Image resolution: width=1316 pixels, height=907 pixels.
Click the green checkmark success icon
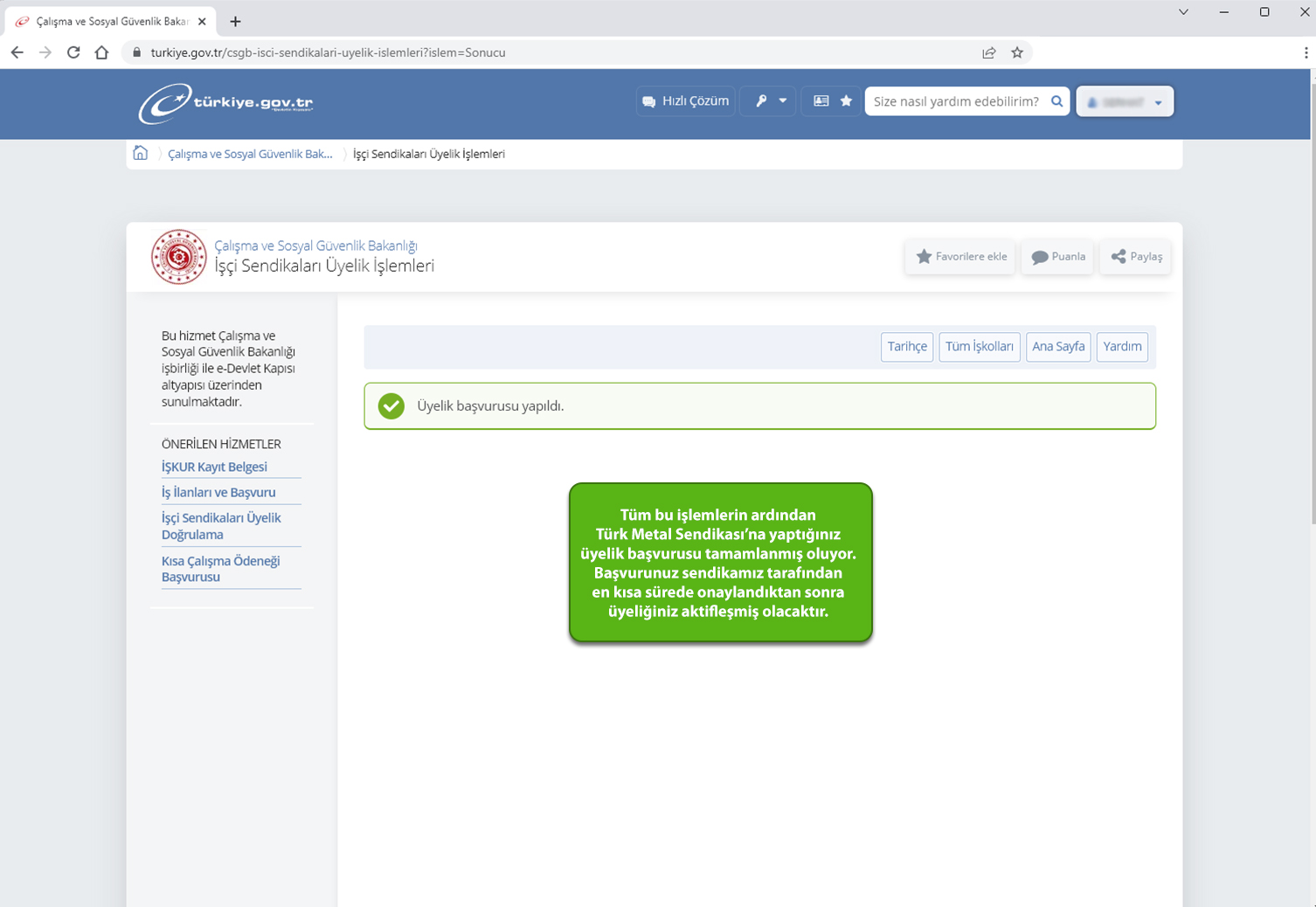[391, 406]
